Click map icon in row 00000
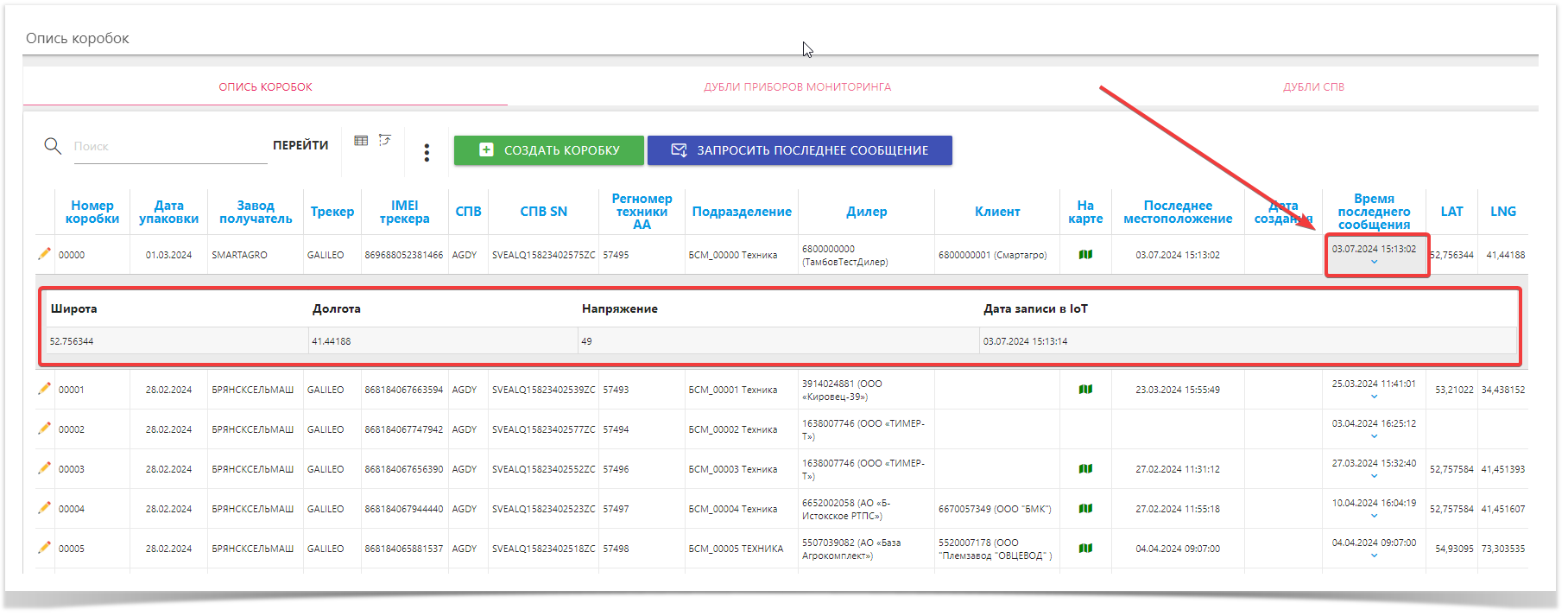1568x616 pixels. point(1085,255)
